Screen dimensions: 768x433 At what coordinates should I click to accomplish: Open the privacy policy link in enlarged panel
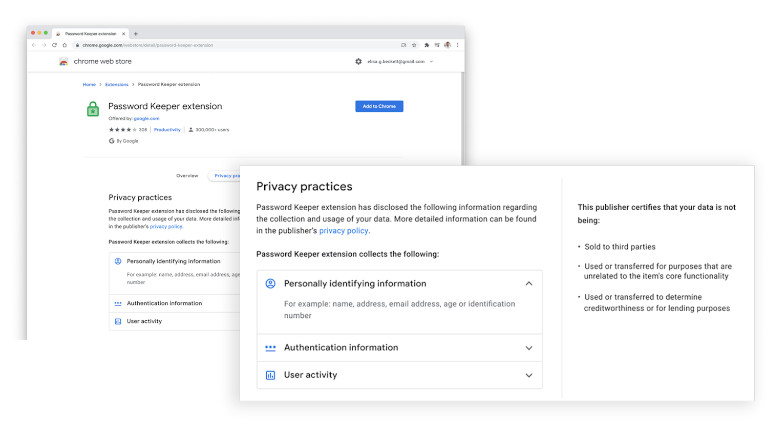[x=343, y=231]
